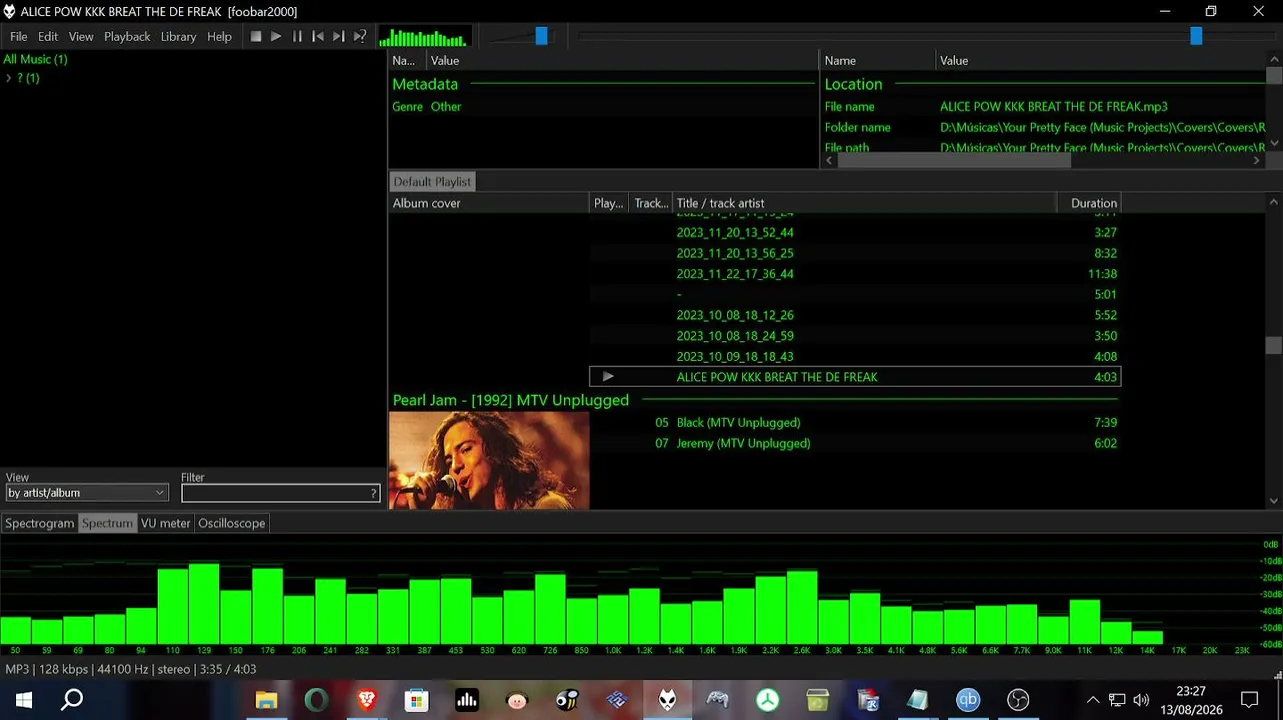
Task: Switch to the Spectrogram tab
Action: pos(40,523)
